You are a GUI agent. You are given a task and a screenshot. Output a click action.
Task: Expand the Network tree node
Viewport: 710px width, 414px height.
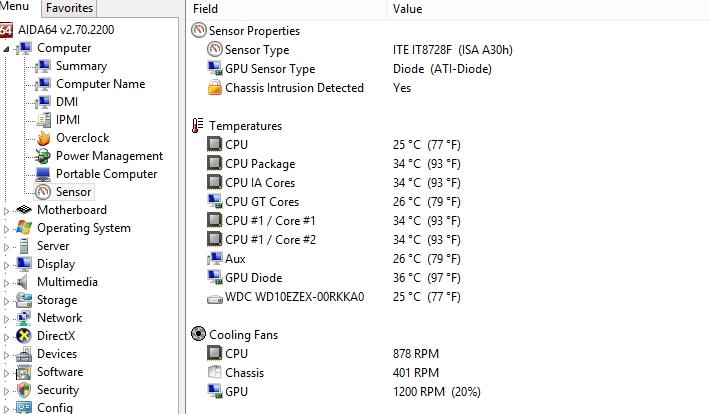pyautogui.click(x=6, y=319)
